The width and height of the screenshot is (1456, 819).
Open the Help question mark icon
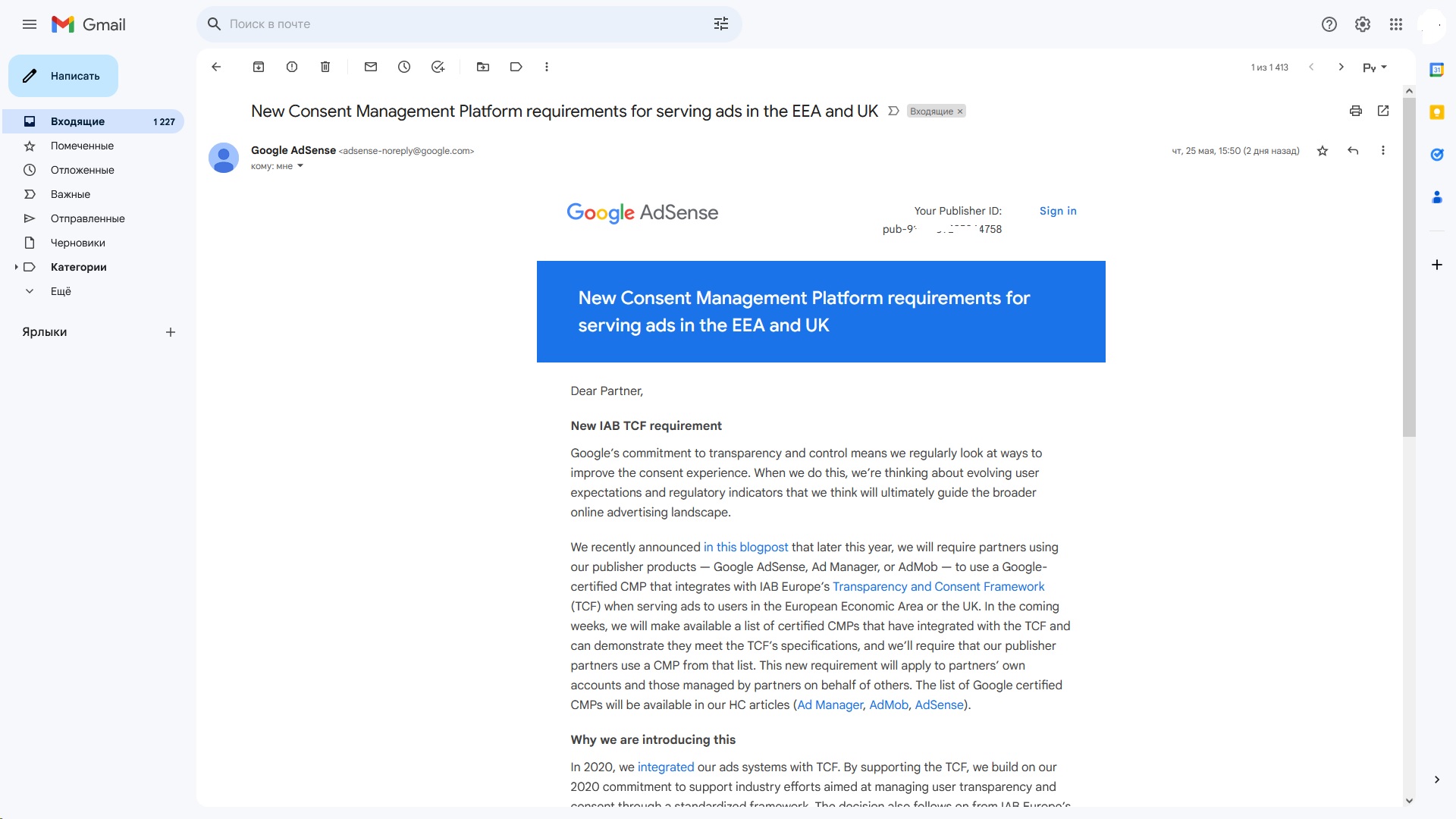(x=1329, y=24)
